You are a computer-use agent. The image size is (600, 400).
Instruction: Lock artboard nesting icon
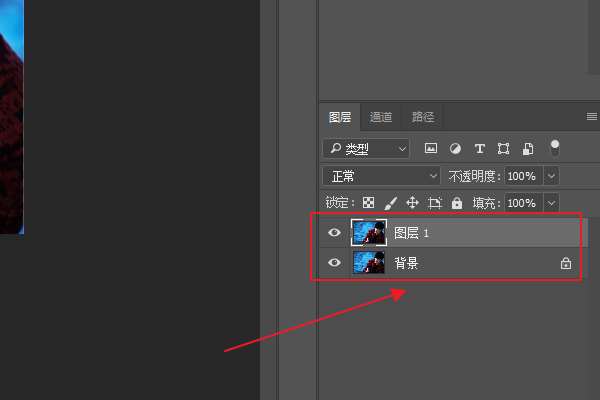(435, 203)
